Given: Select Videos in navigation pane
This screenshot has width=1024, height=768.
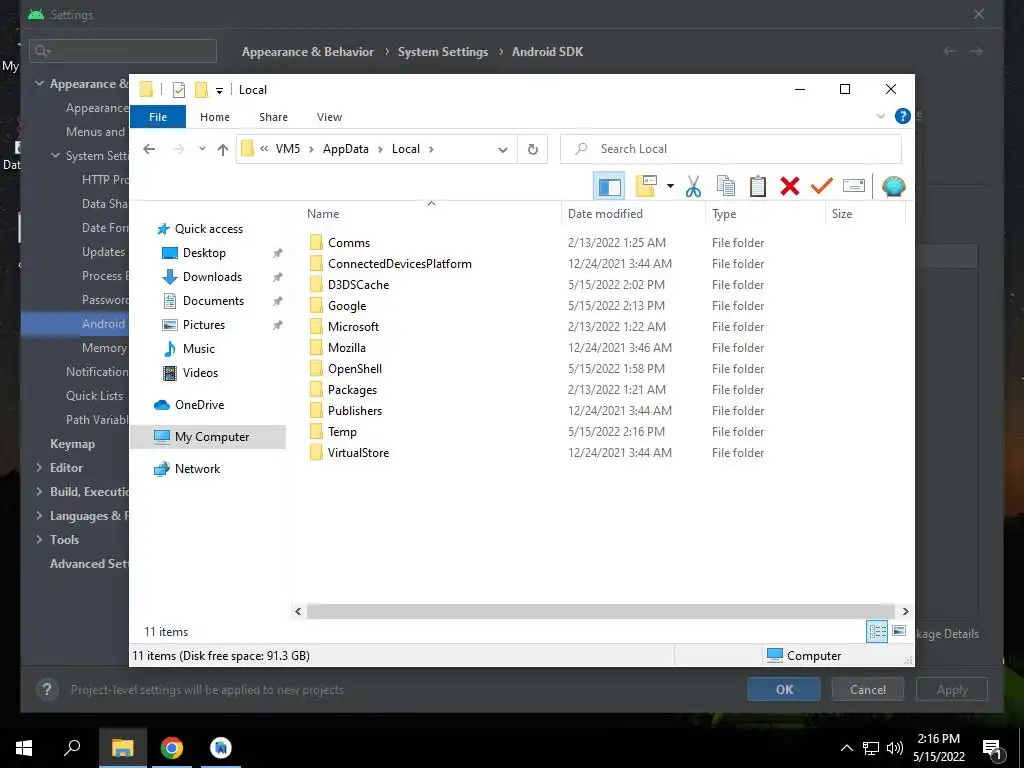Looking at the screenshot, I should click(200, 373).
